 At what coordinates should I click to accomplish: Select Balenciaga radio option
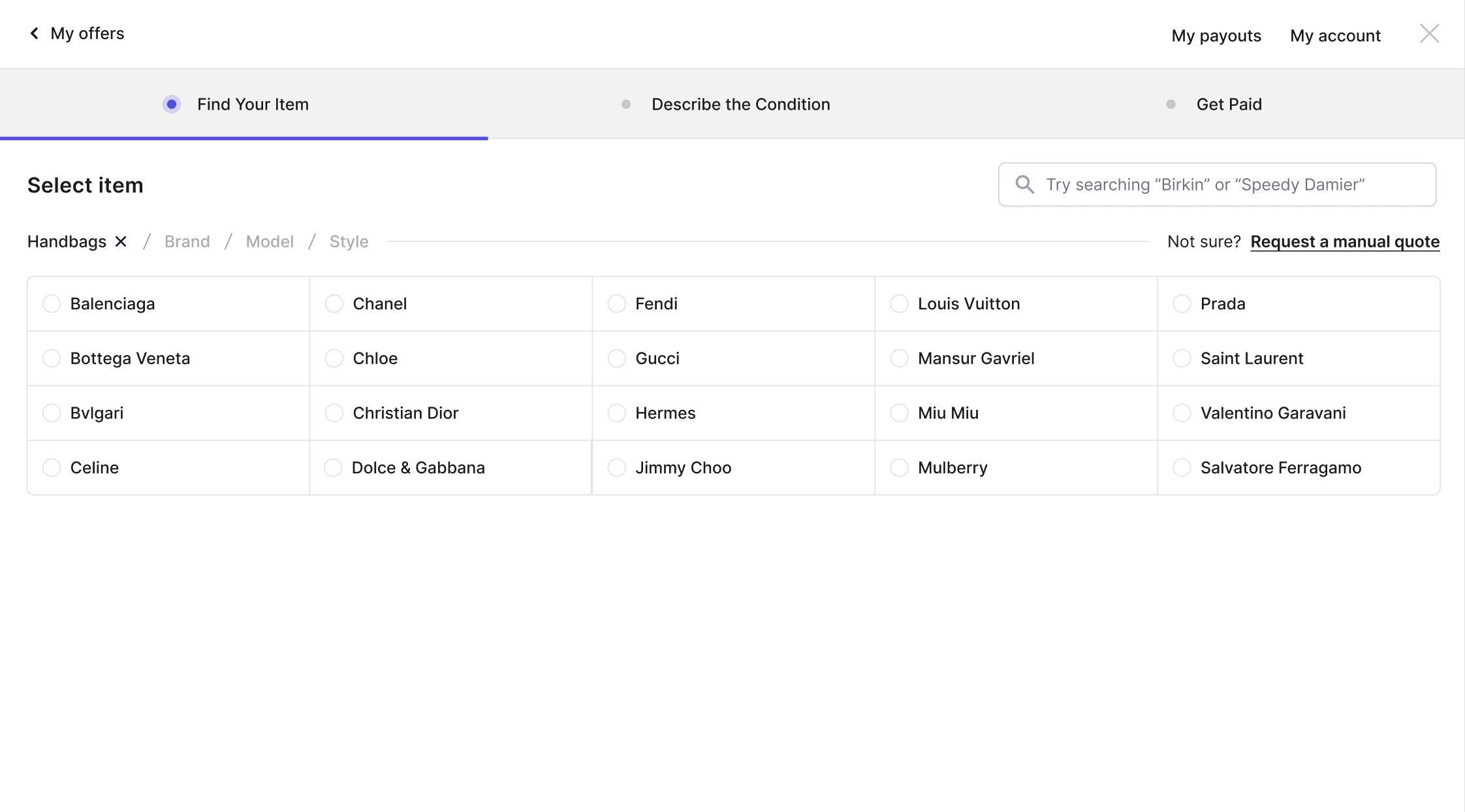coord(52,304)
